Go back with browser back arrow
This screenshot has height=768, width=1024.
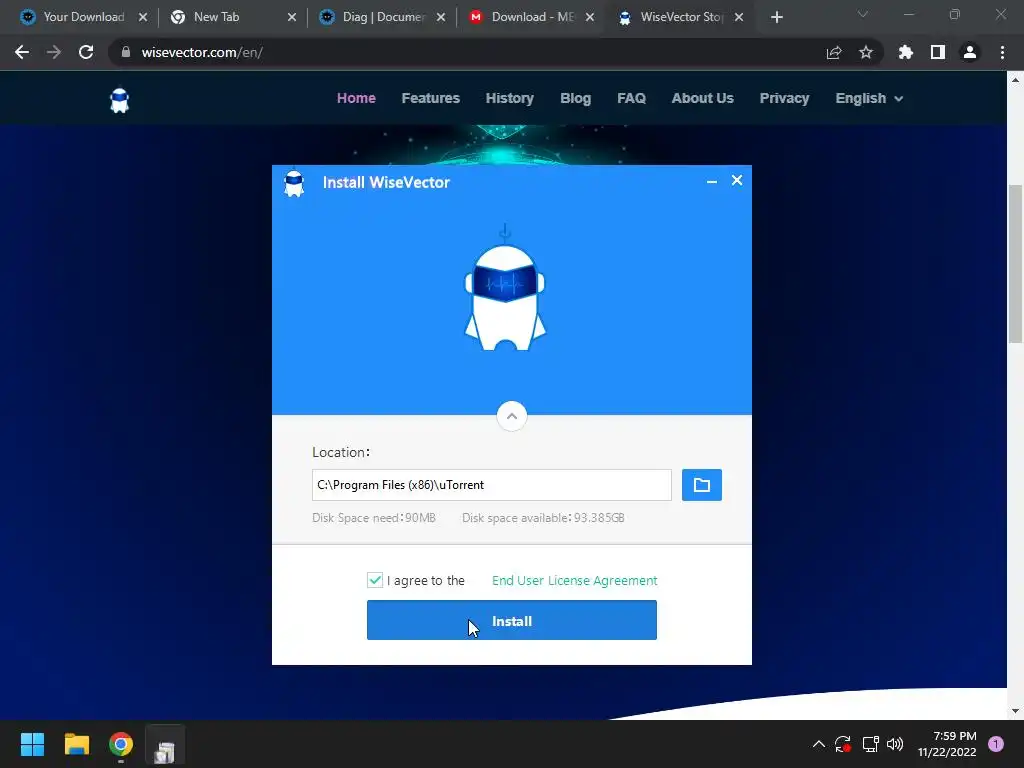(x=22, y=52)
